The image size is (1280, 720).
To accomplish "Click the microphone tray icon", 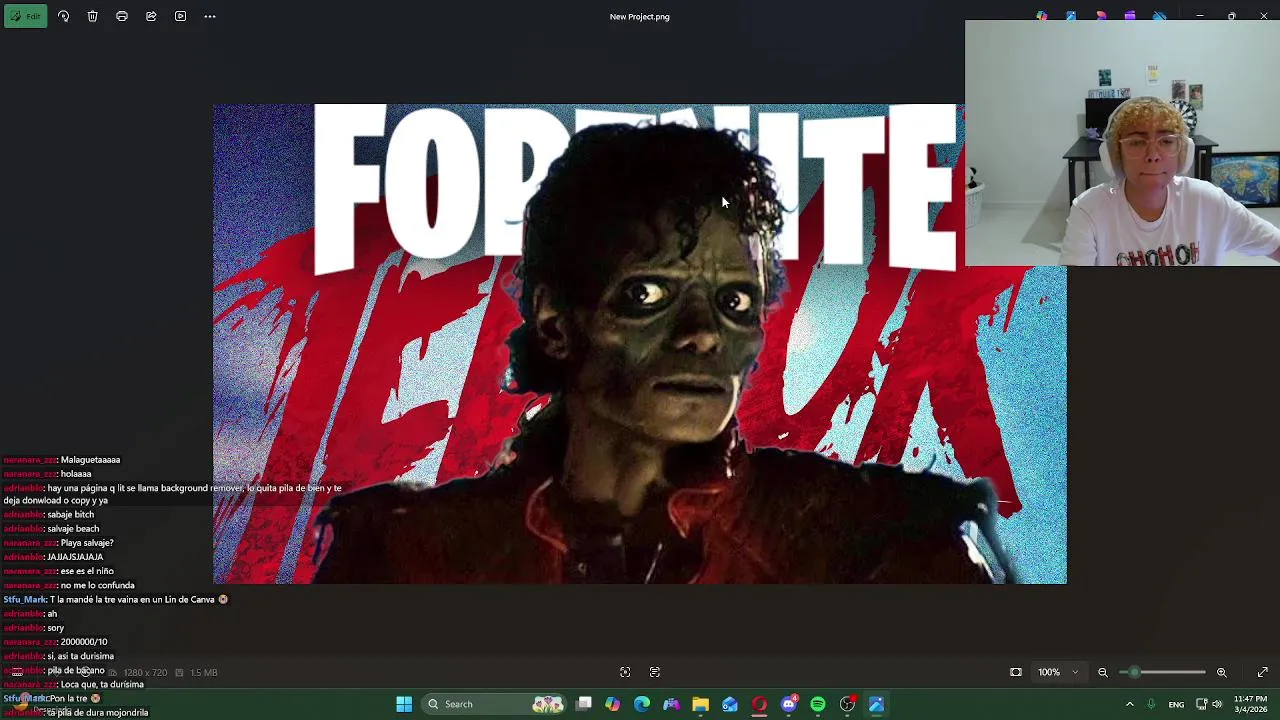I will click(x=1151, y=704).
